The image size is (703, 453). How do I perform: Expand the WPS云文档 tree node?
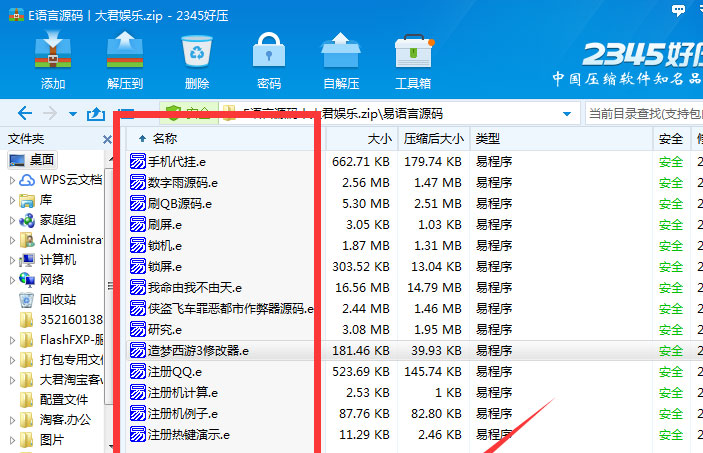click(x=13, y=181)
